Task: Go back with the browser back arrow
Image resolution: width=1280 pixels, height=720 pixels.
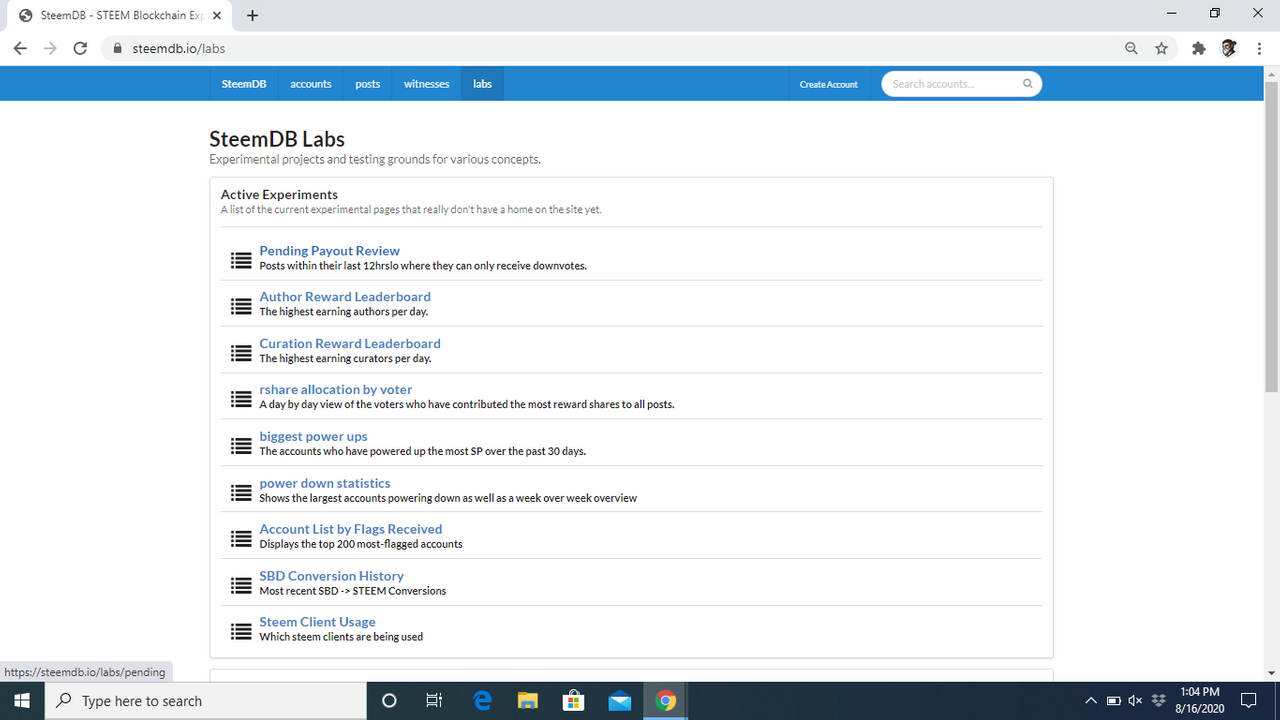Action: 20,48
